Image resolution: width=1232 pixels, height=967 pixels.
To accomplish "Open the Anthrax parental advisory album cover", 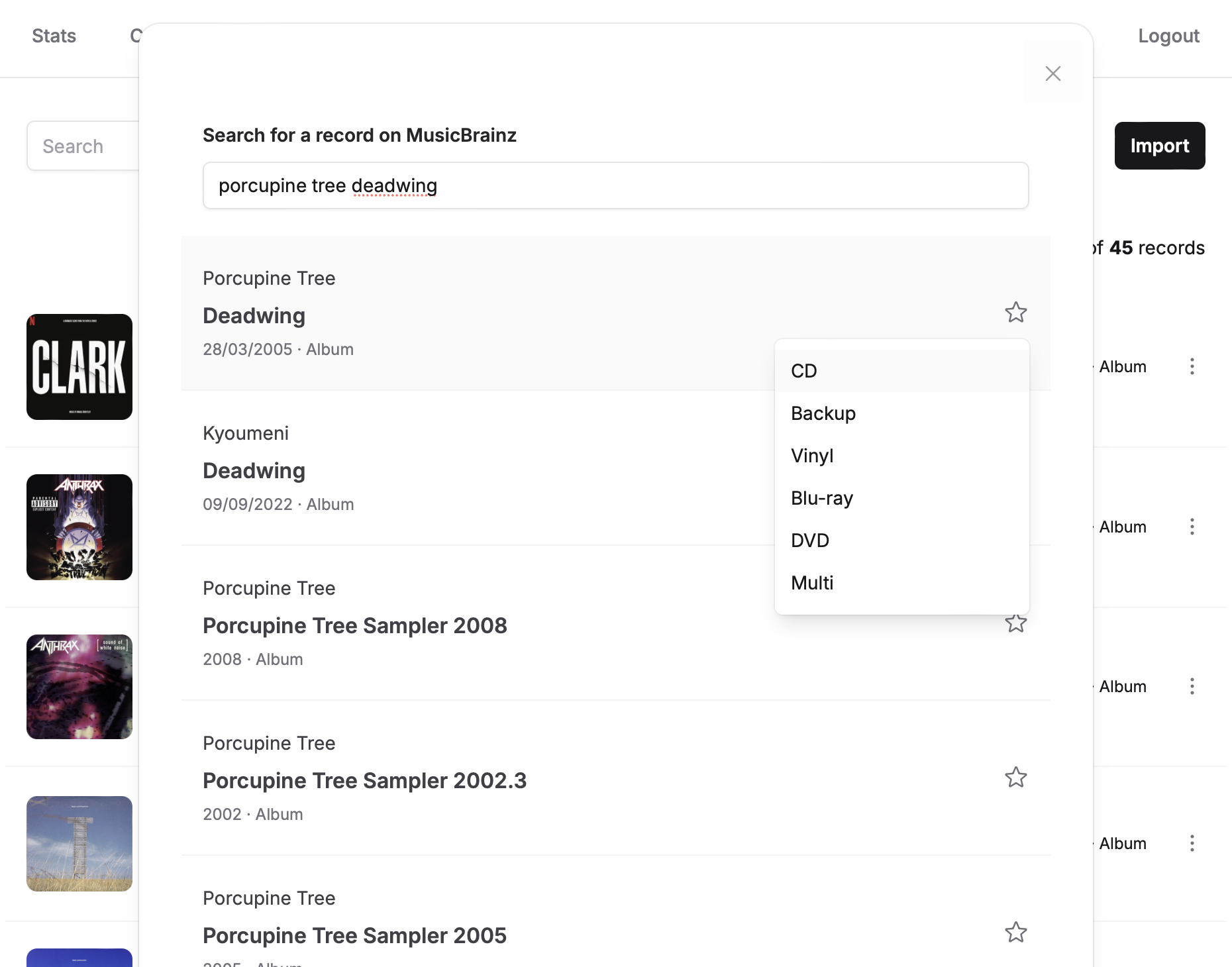I will click(x=79, y=527).
